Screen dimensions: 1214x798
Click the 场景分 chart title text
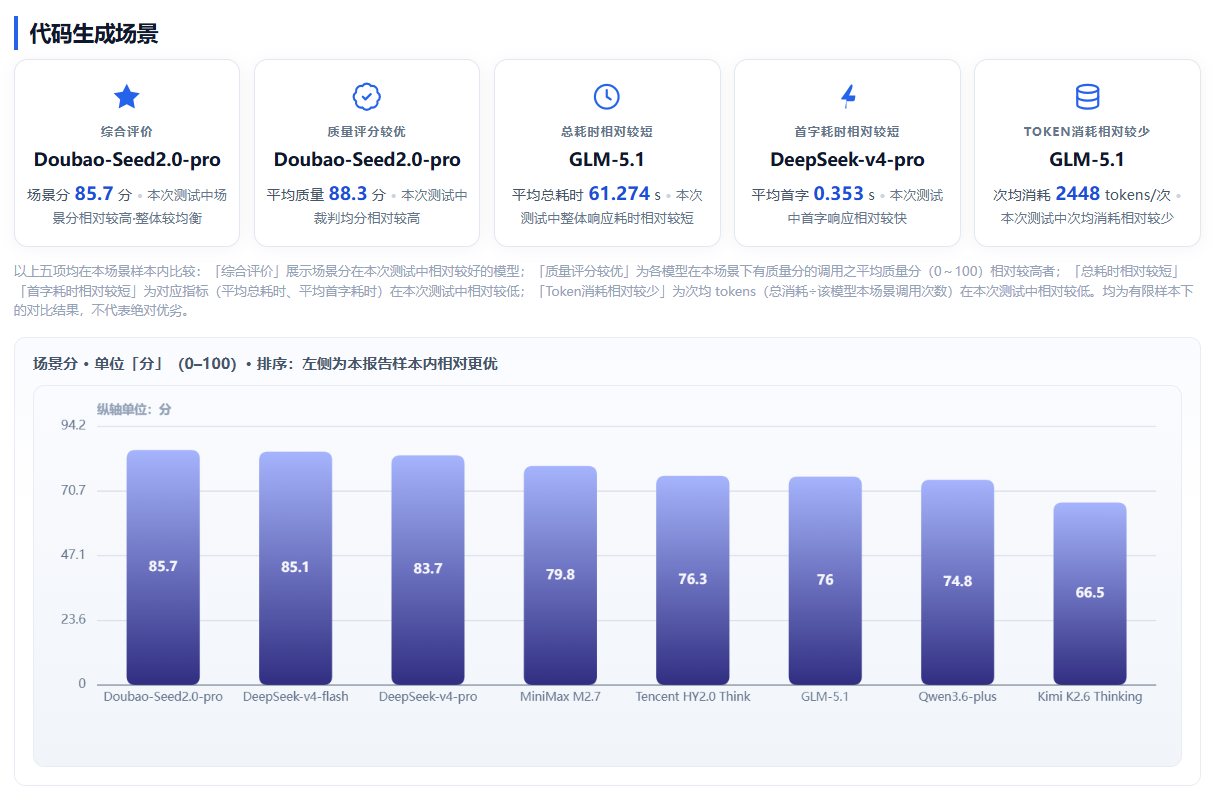pyautogui.click(x=265, y=364)
